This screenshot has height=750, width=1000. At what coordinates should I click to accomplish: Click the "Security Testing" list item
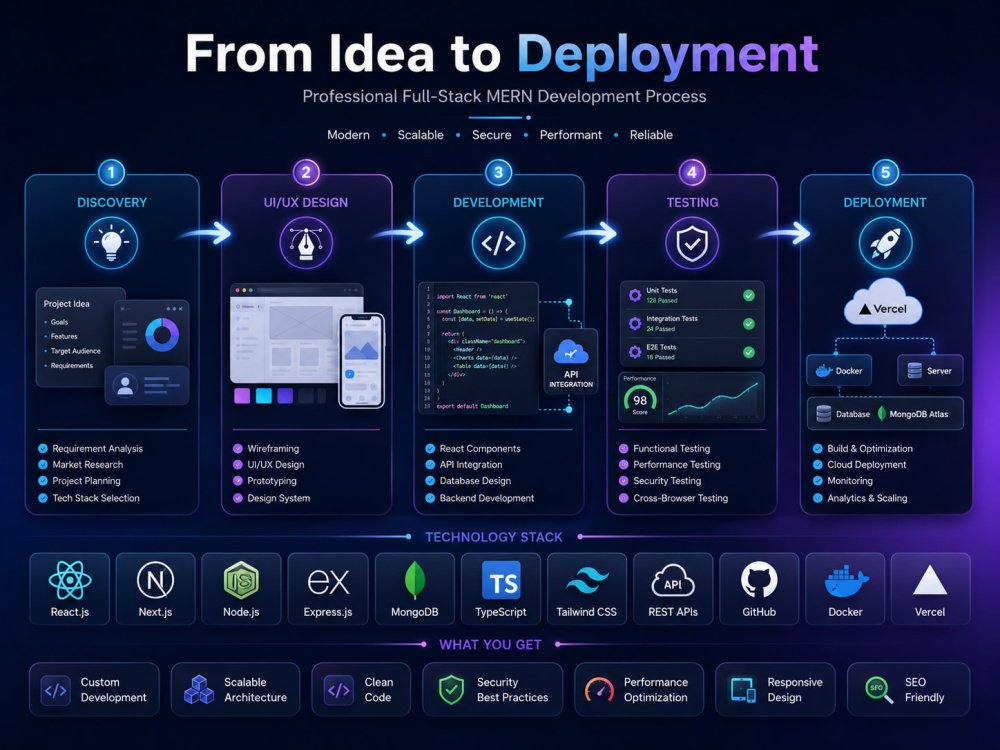pos(667,481)
